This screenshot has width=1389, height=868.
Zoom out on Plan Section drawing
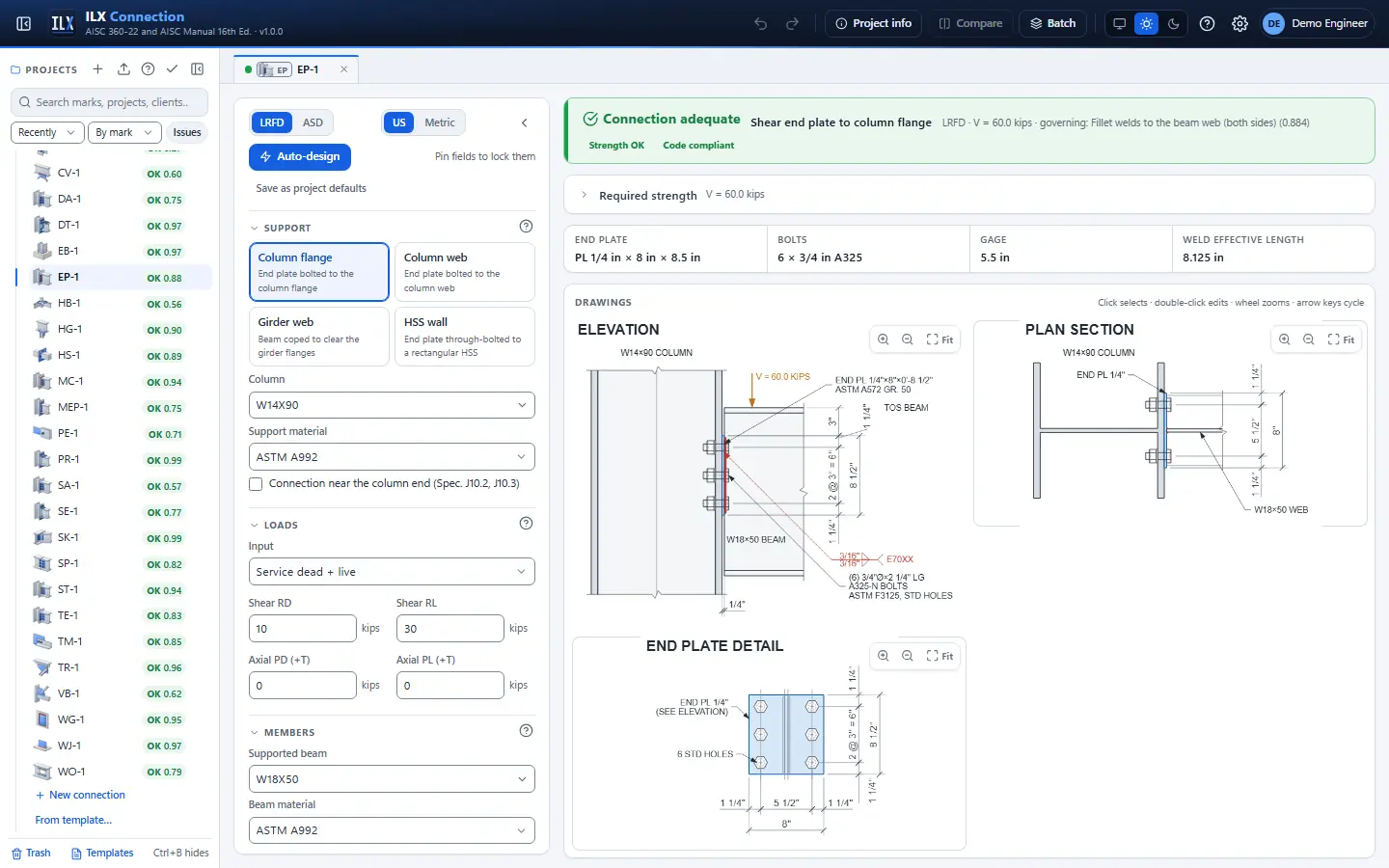pos(1309,339)
